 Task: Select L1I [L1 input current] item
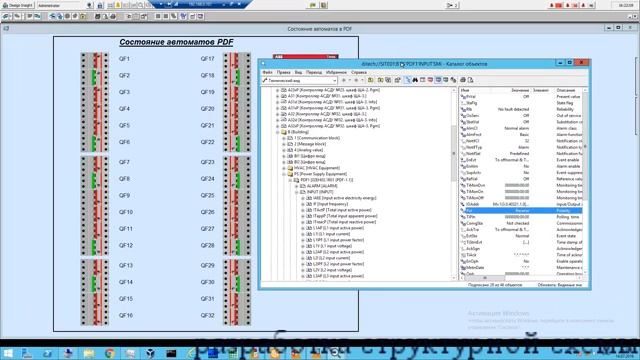point(328,234)
